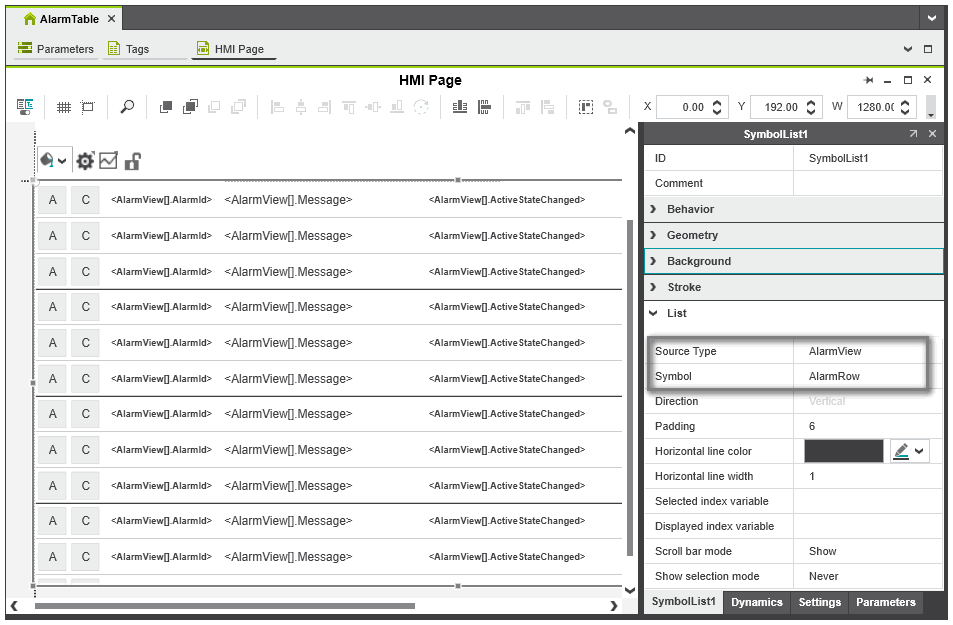Click the pin icon of HMI Page panel
Image resolution: width=953 pixels, height=625 pixels.
coord(868,80)
